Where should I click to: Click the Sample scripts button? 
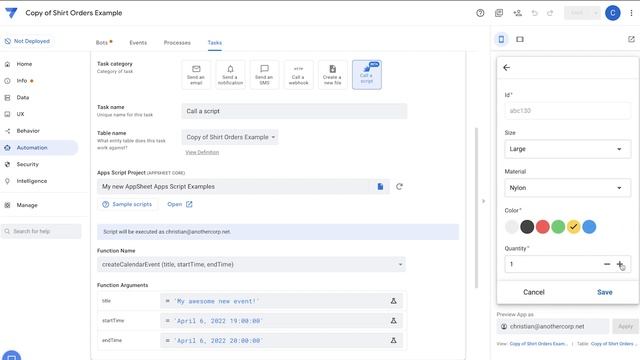pos(127,204)
